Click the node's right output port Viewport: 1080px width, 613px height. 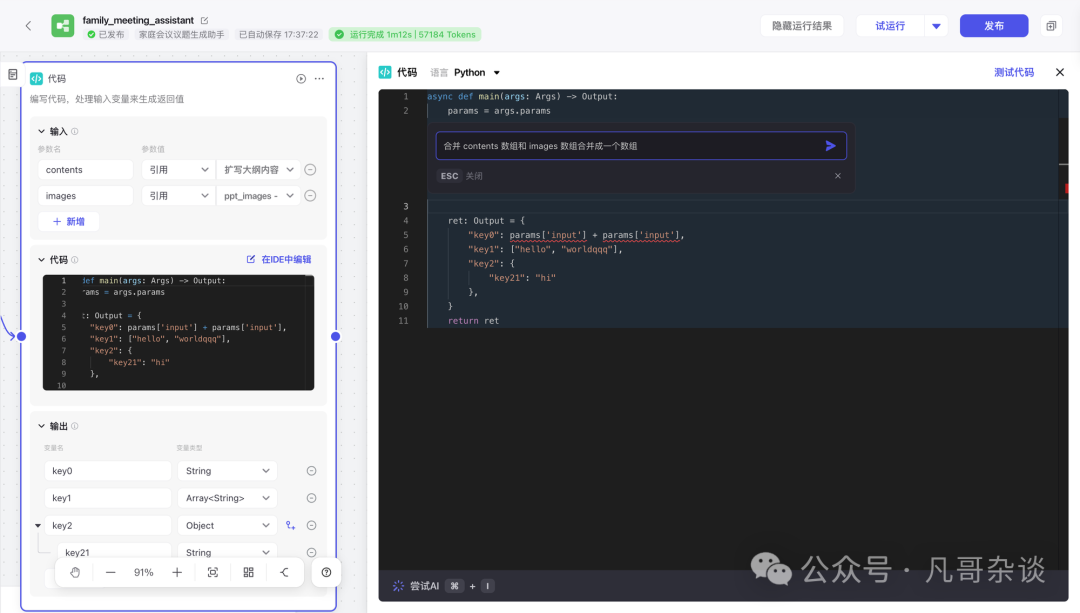(x=335, y=337)
